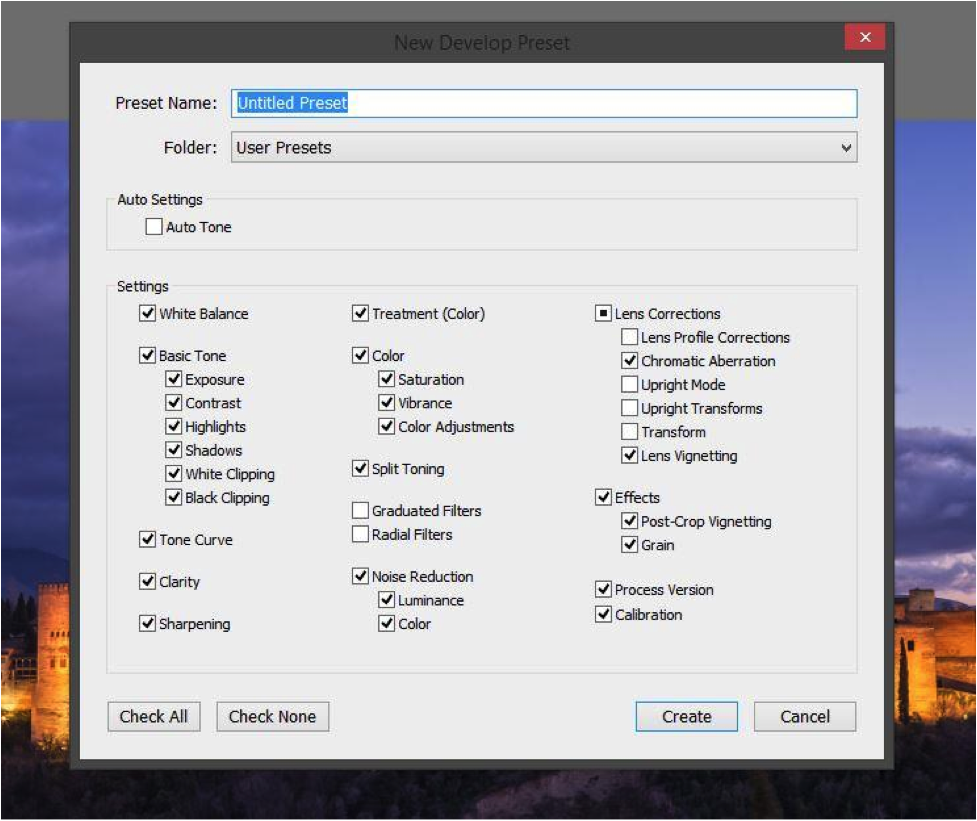Viewport: 977px width, 821px height.
Task: Toggle the Highlights checkbox
Action: [x=174, y=426]
